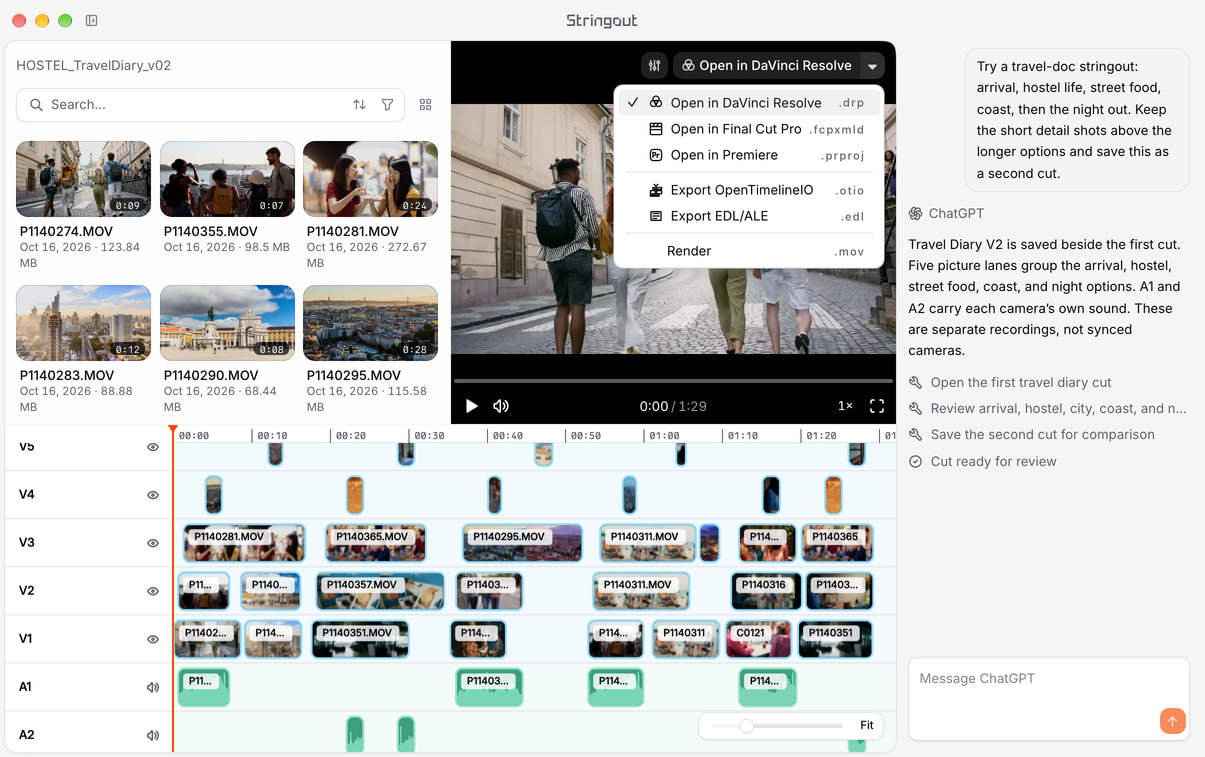This screenshot has width=1205, height=757.
Task: Click Fit to fit the timeline
Action: pyautogui.click(x=866, y=725)
